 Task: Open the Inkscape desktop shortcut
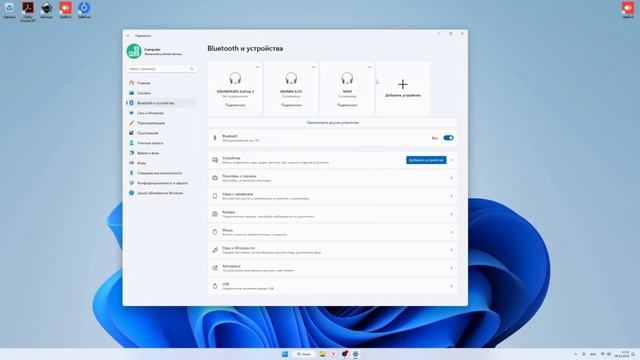[47, 10]
